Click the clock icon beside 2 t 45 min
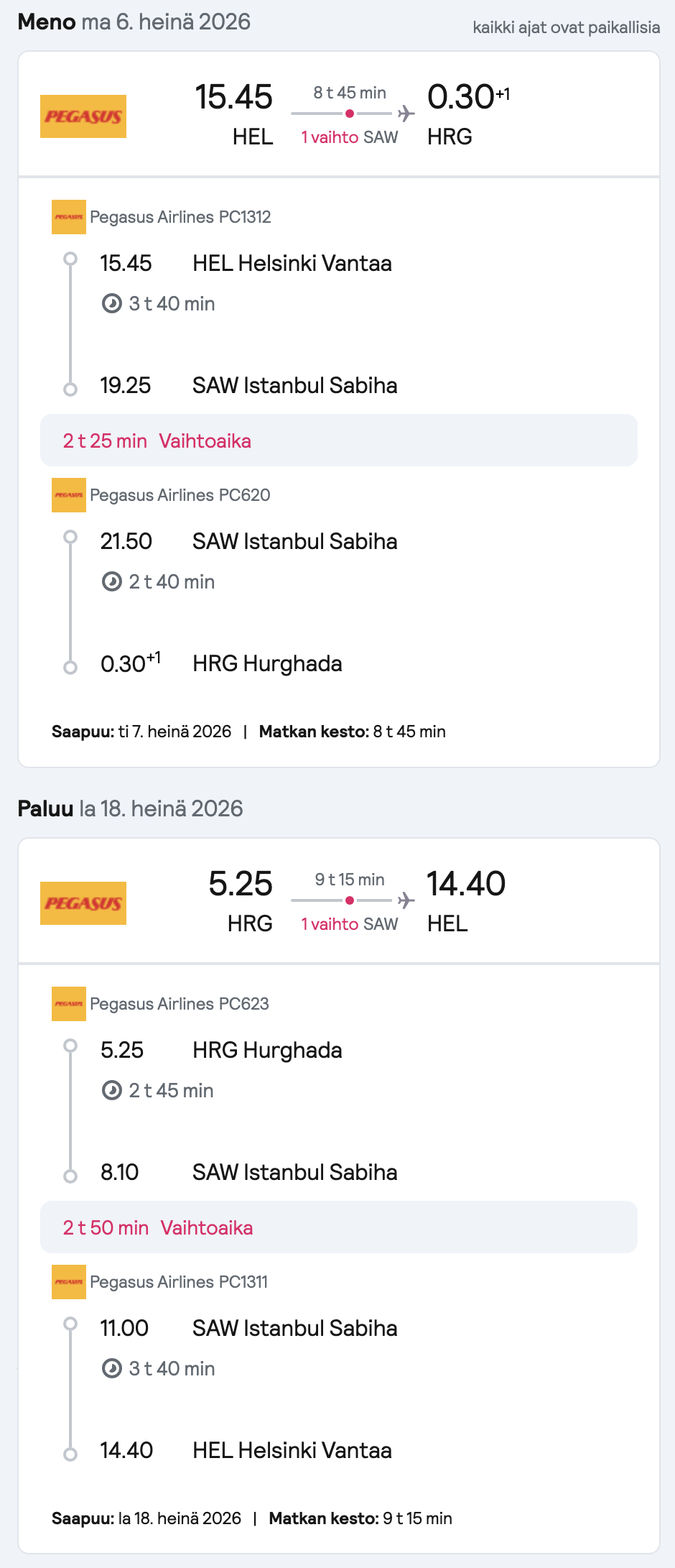Screen dimensions: 675x1568 click(x=112, y=1091)
